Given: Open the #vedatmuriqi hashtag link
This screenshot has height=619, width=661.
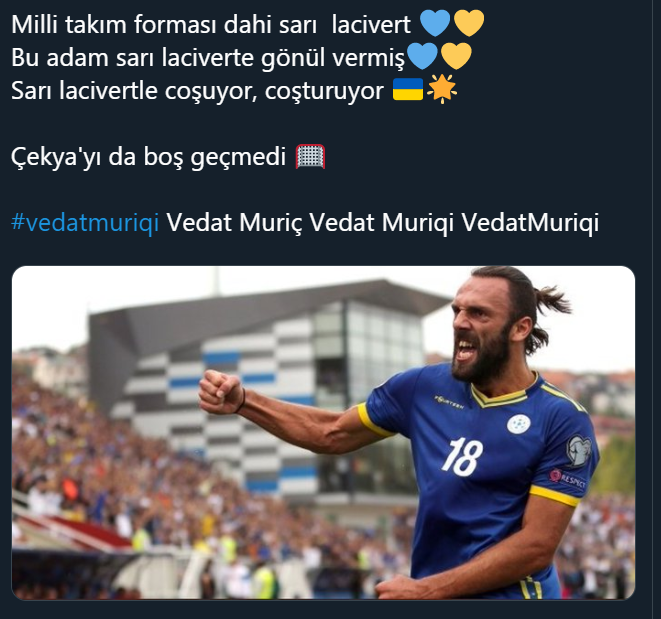Looking at the screenshot, I should 85,222.
